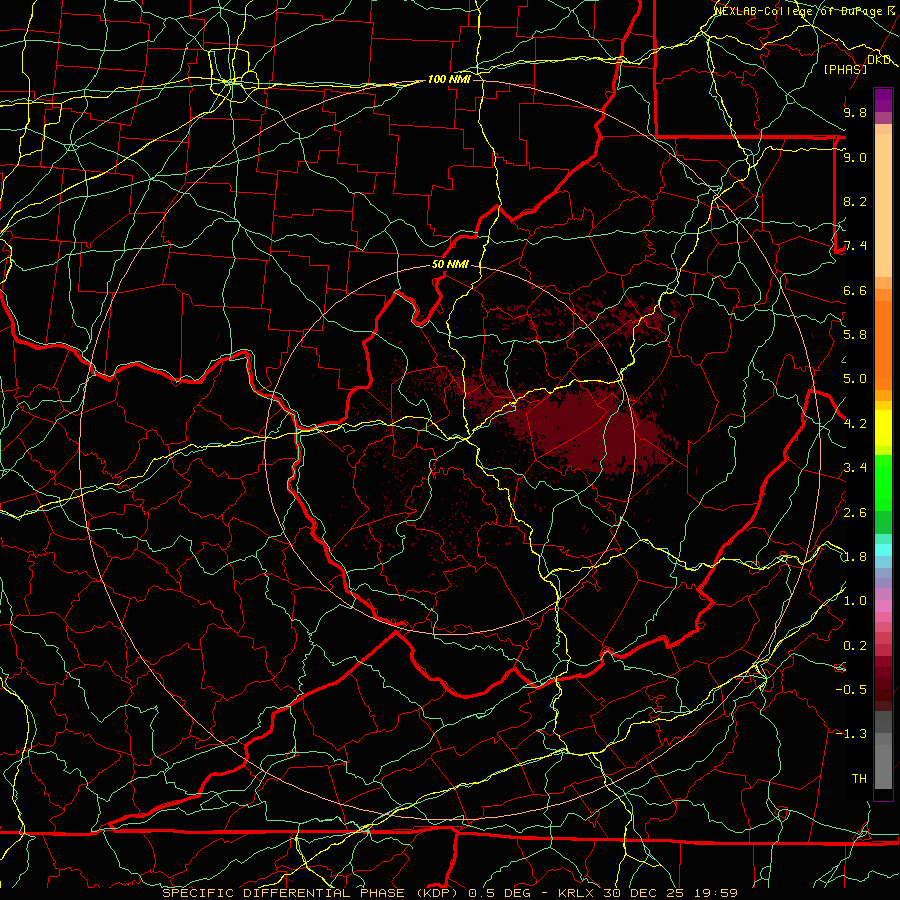Click the -0.5 value on the color scale
The image size is (900, 900).
point(851,690)
